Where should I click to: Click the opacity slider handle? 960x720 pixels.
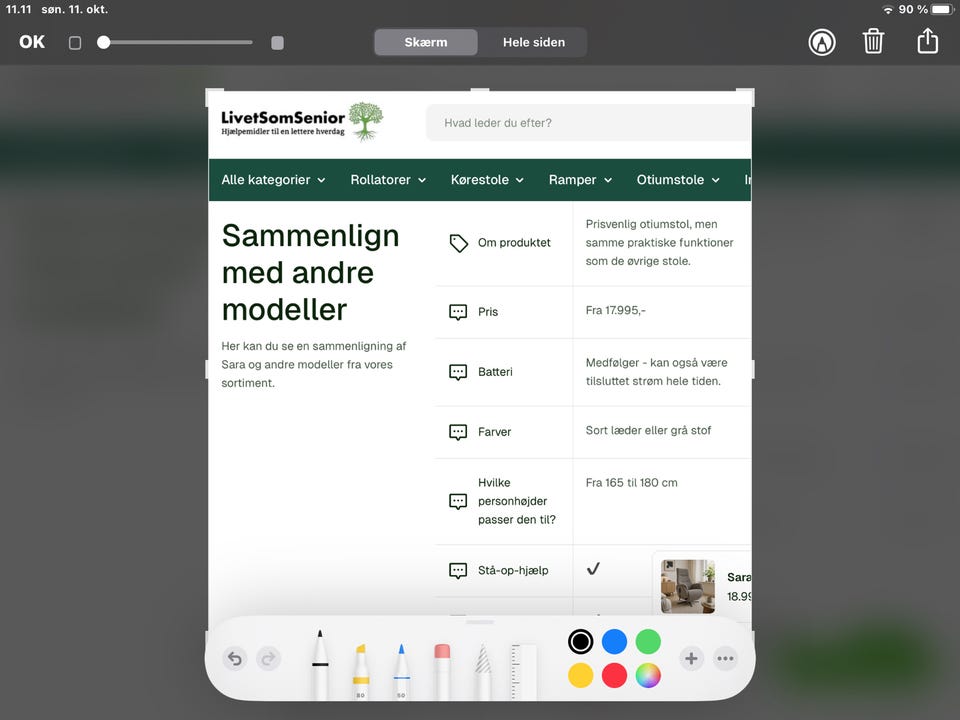click(x=103, y=42)
